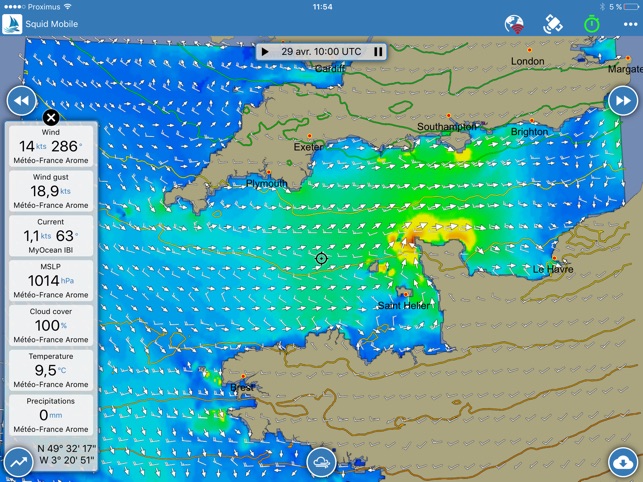This screenshot has width=643, height=482.
Task: Select the Precipitations 0 mm card
Action: [51, 415]
